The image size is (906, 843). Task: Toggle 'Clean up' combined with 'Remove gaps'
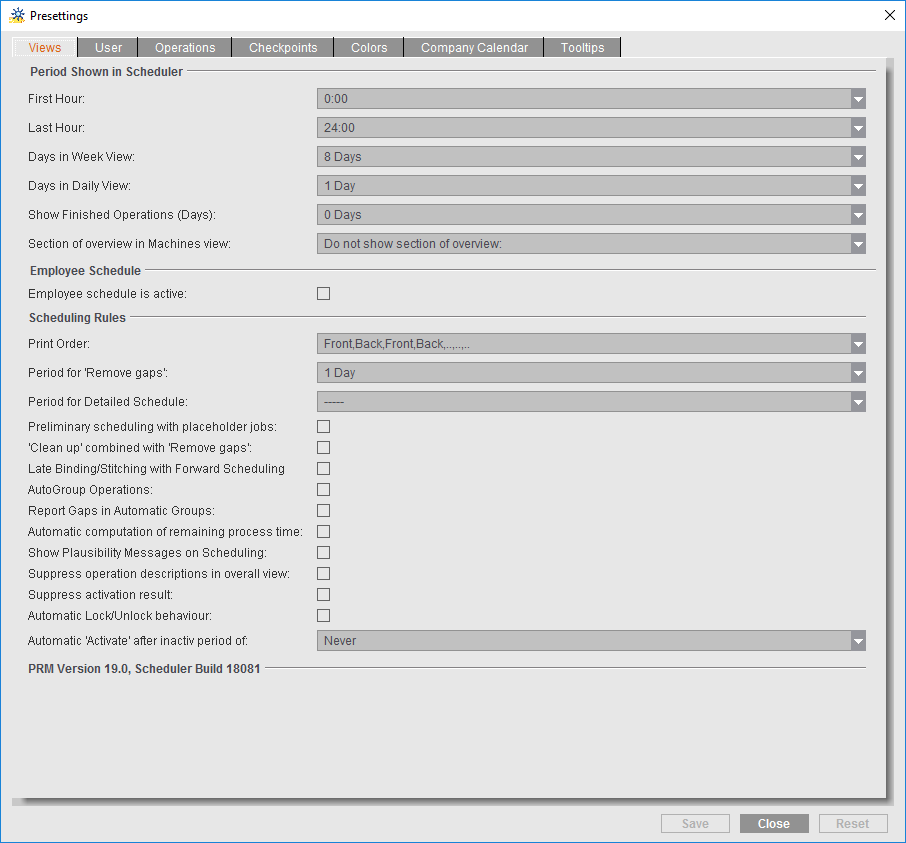pos(324,448)
